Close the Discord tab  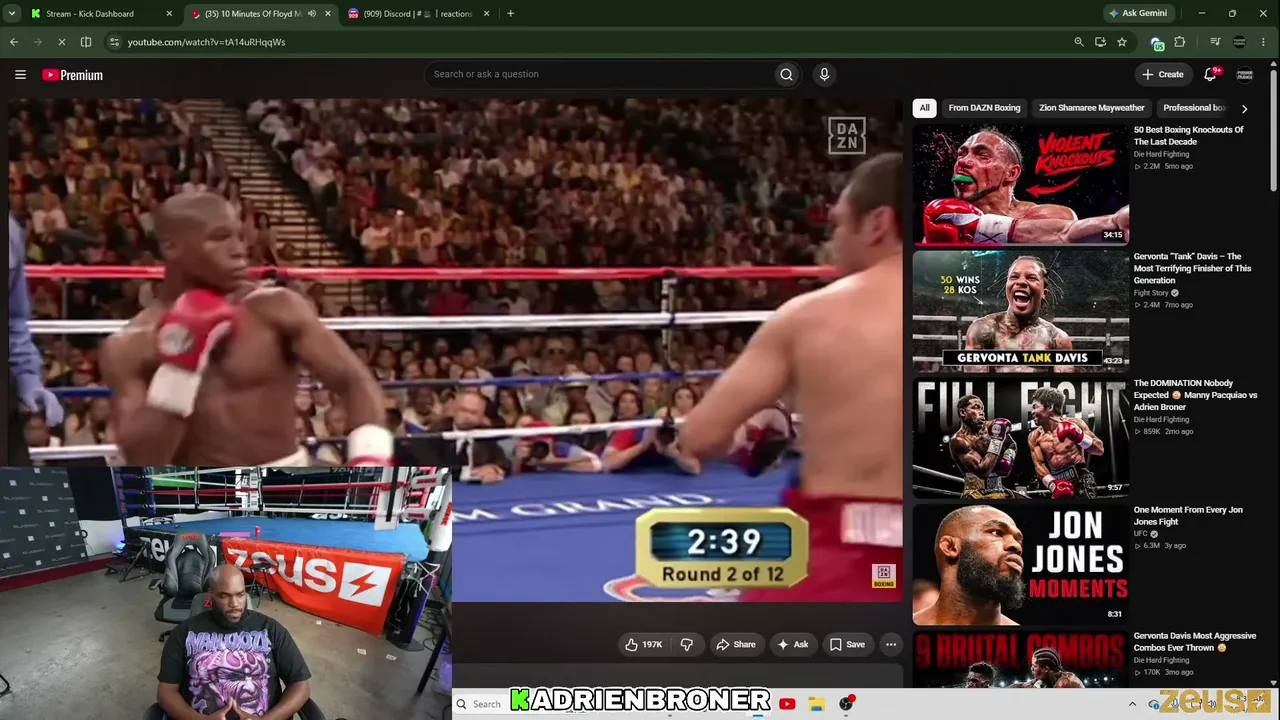[x=487, y=14]
